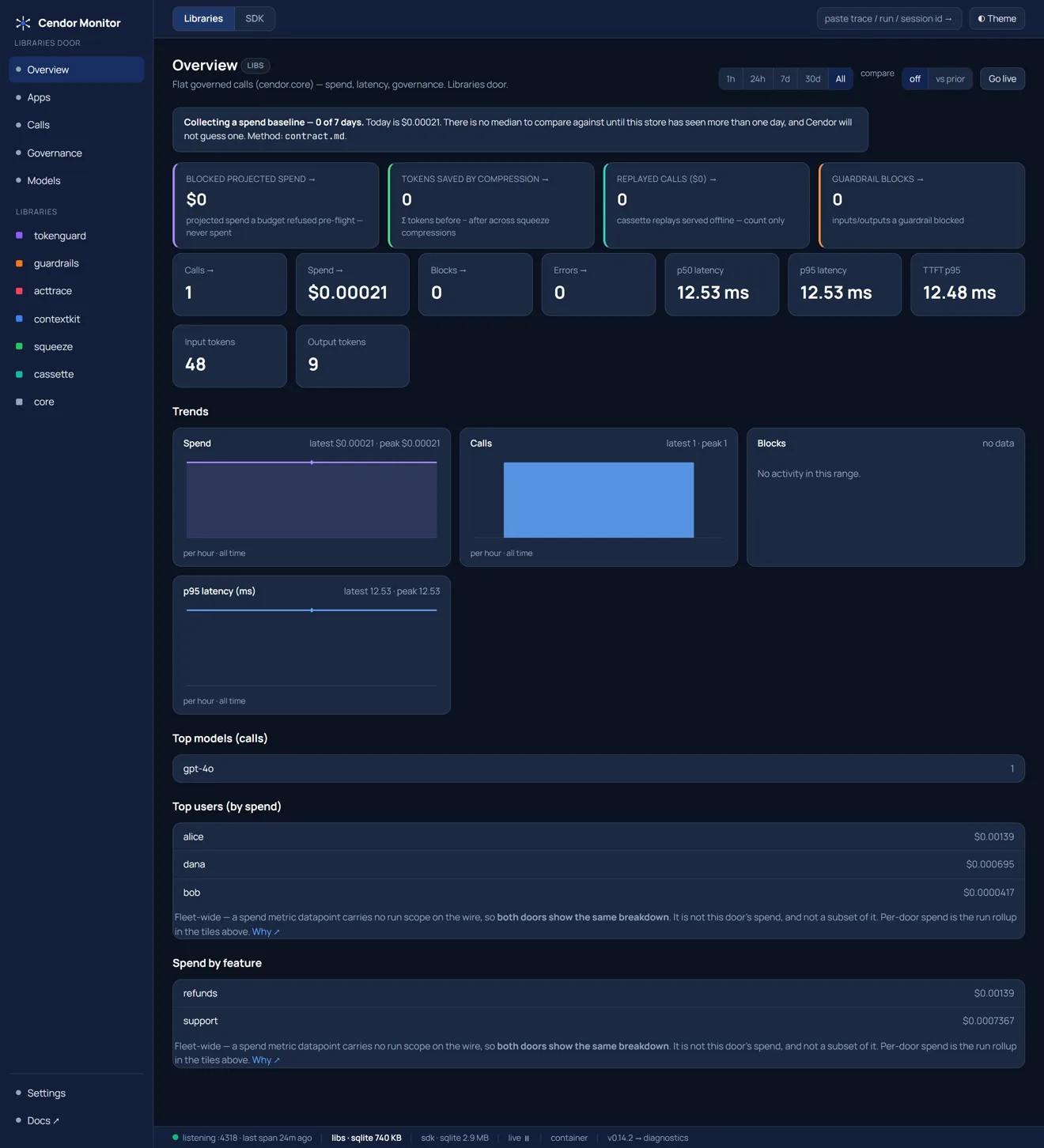Click the Spend trend chart data point
The image size is (1044, 1148).
coord(312,463)
